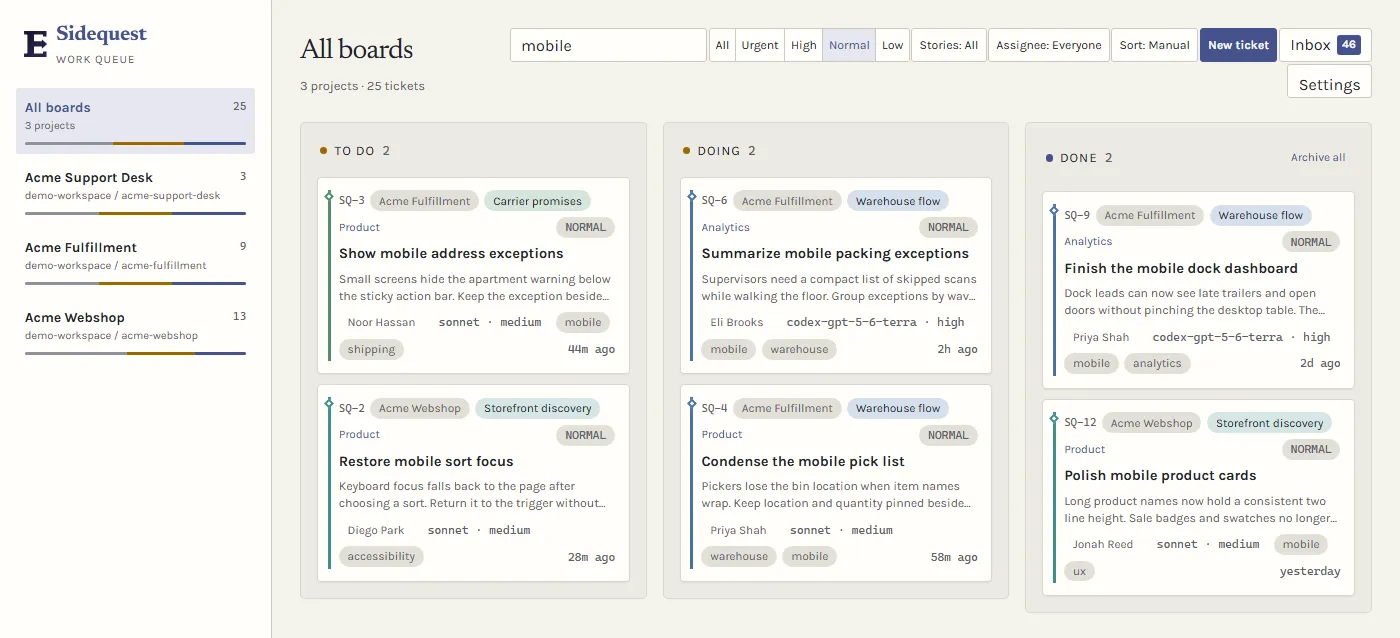This screenshot has width=1400, height=638.
Task: Open the Acme Support Desk project
Action: [x=135, y=191]
